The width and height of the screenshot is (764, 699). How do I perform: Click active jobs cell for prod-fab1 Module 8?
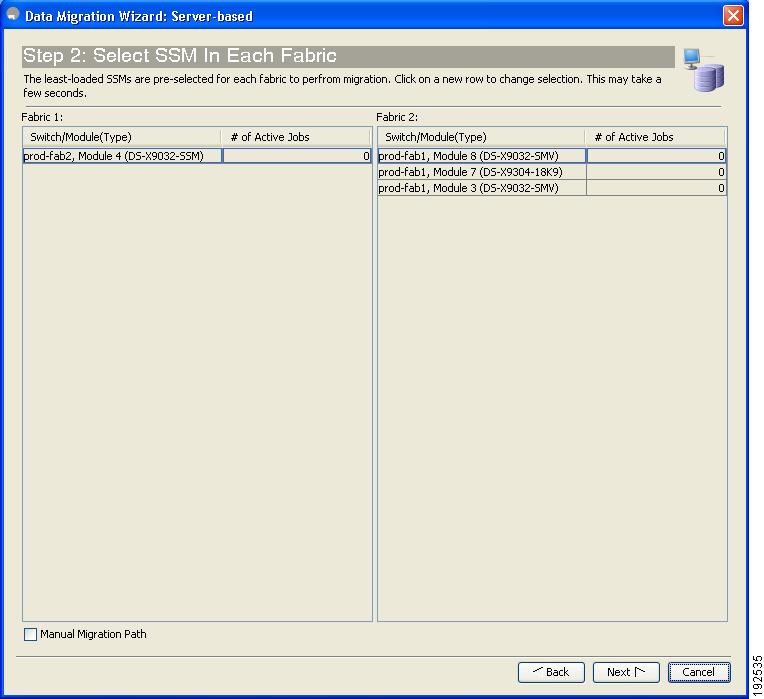(656, 156)
